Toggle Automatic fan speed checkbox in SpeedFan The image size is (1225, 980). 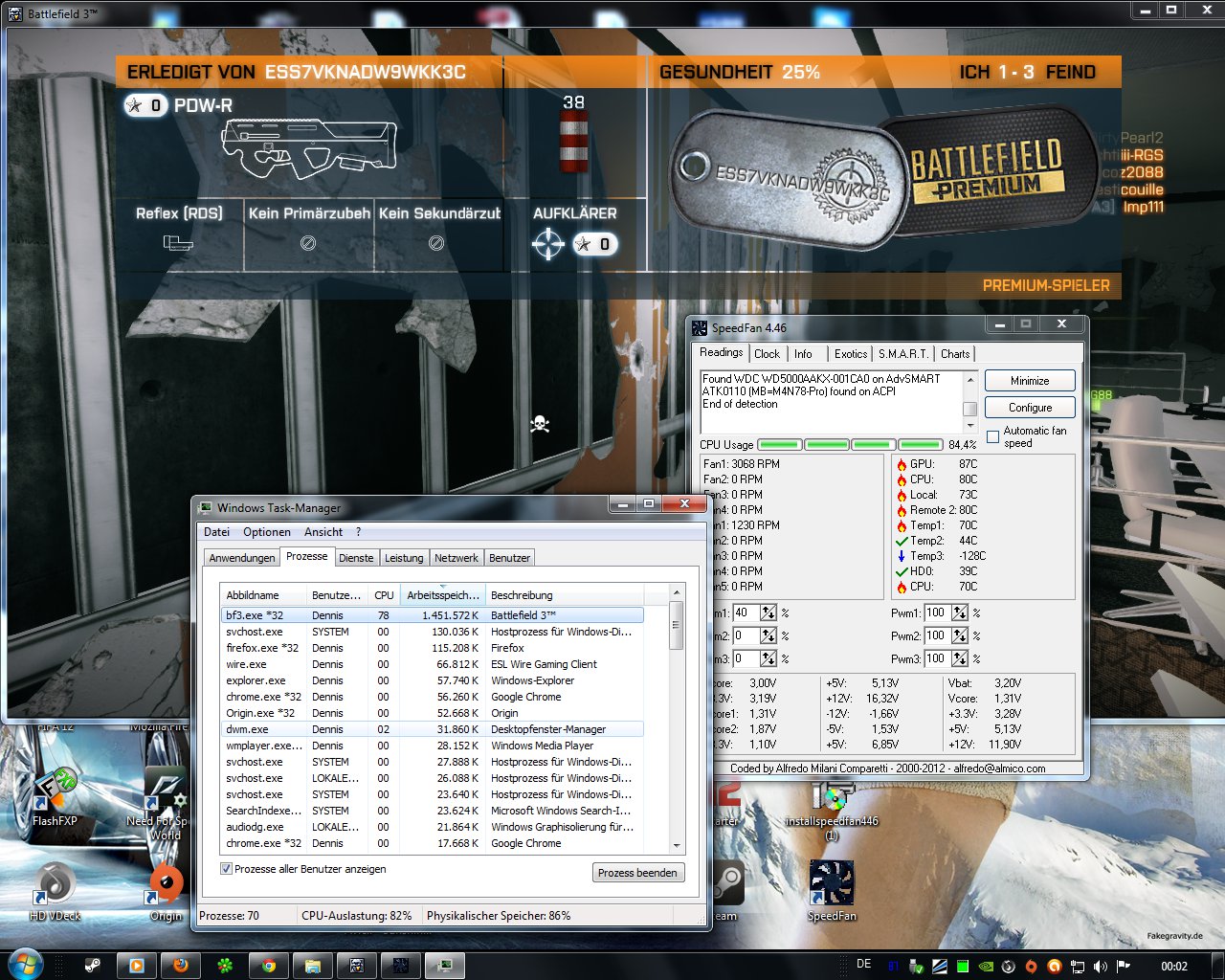tap(993, 436)
